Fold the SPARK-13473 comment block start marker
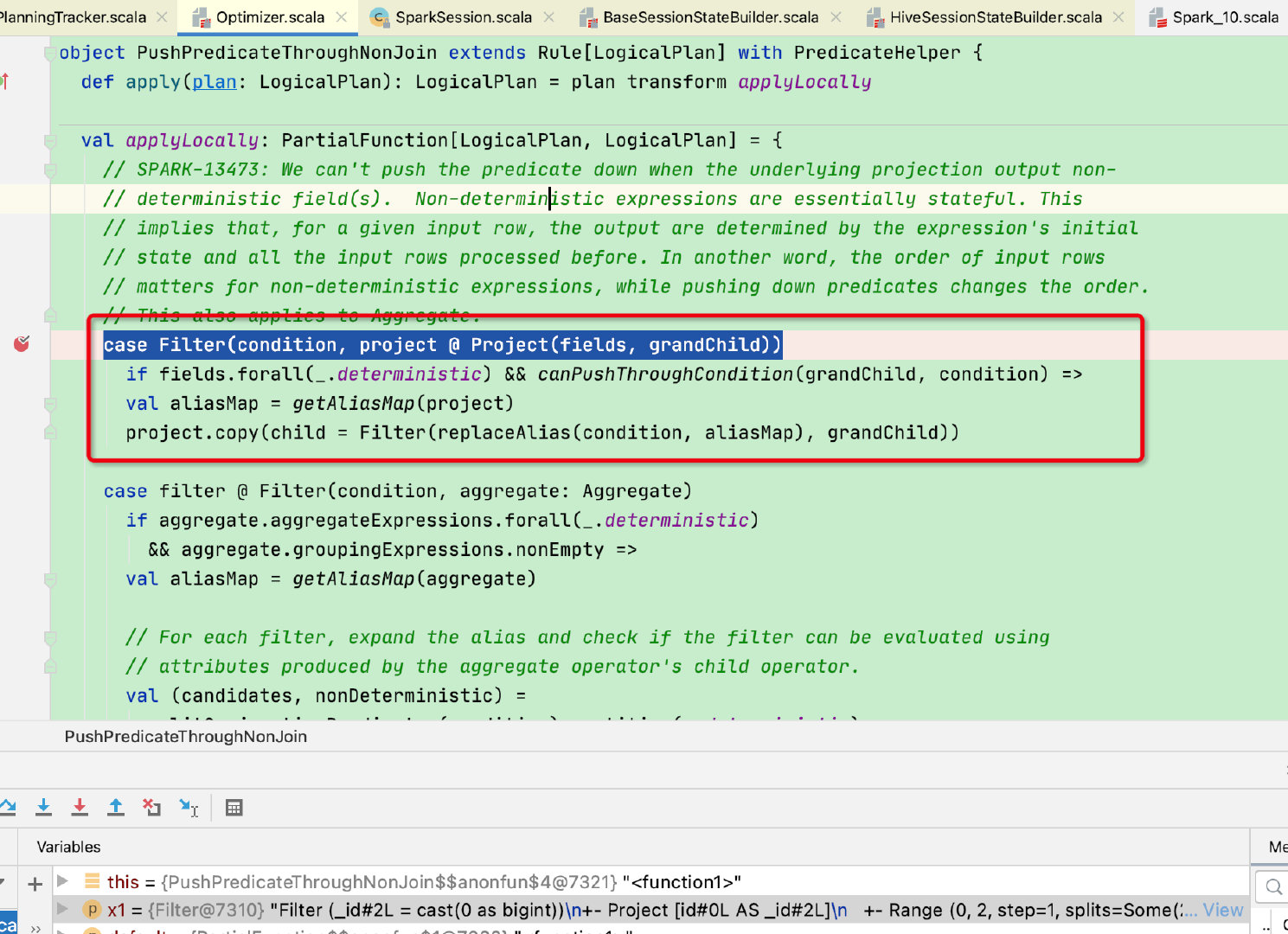Viewport: 1288px width, 934px height. tap(50, 170)
